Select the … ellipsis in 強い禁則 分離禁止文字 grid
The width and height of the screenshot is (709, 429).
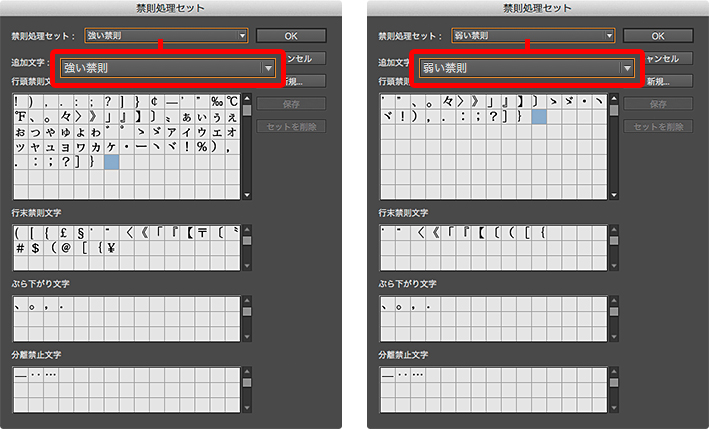[x=51, y=375]
